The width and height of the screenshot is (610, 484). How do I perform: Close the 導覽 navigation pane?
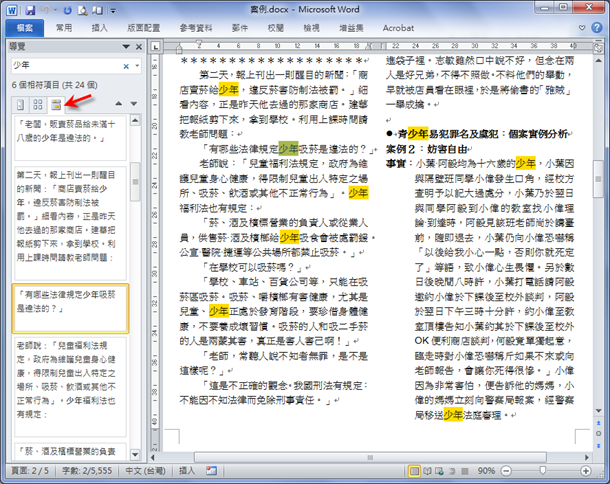[139, 47]
